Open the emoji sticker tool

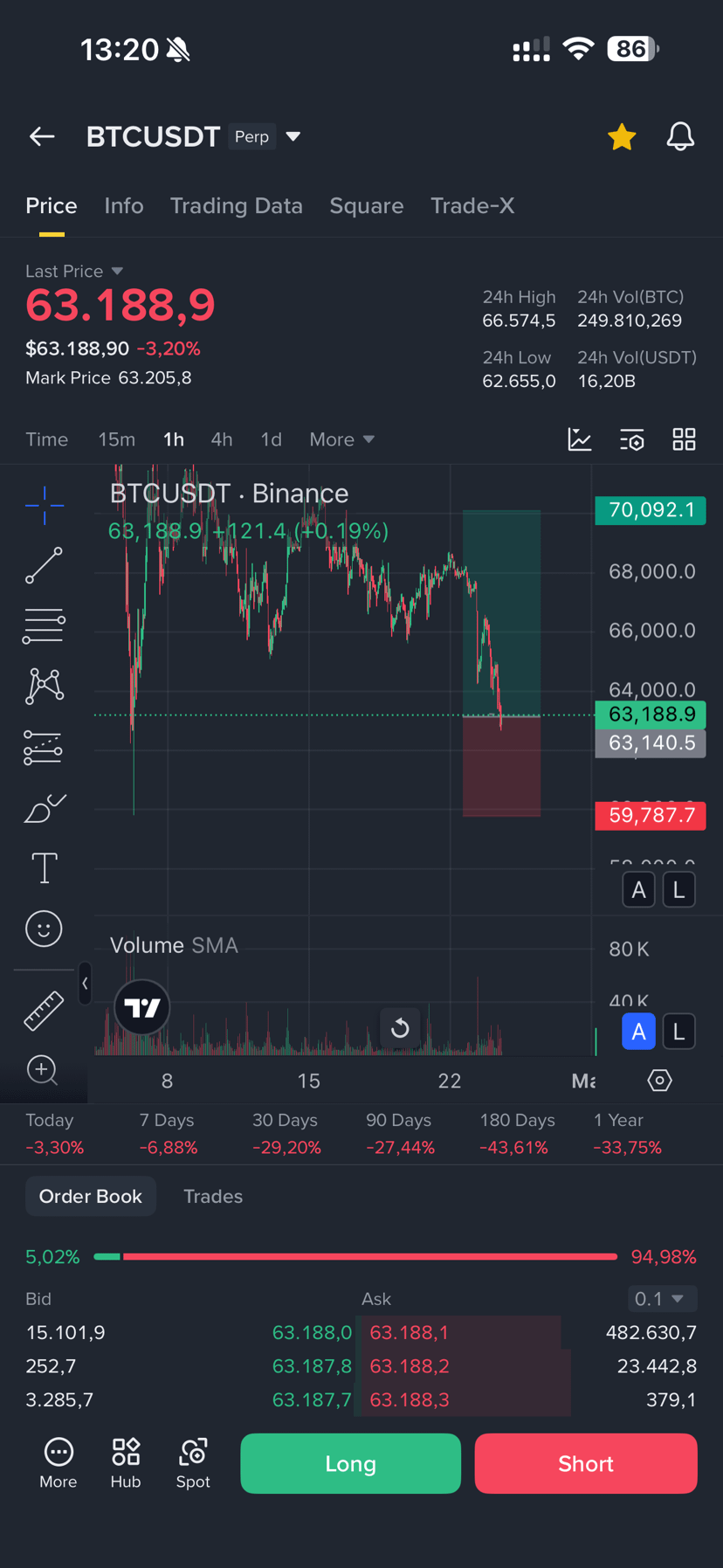coord(44,929)
